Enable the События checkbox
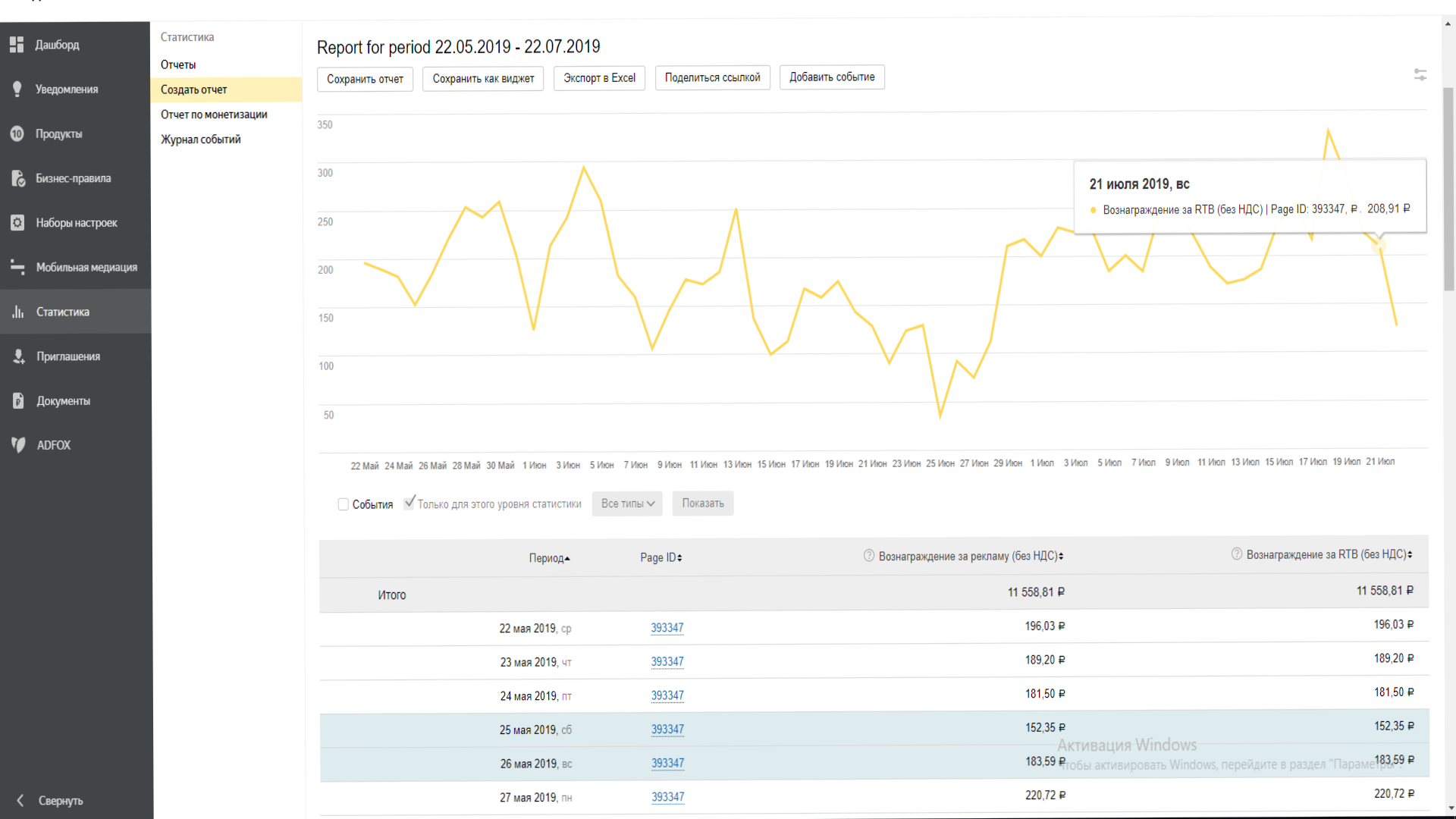 [x=343, y=504]
